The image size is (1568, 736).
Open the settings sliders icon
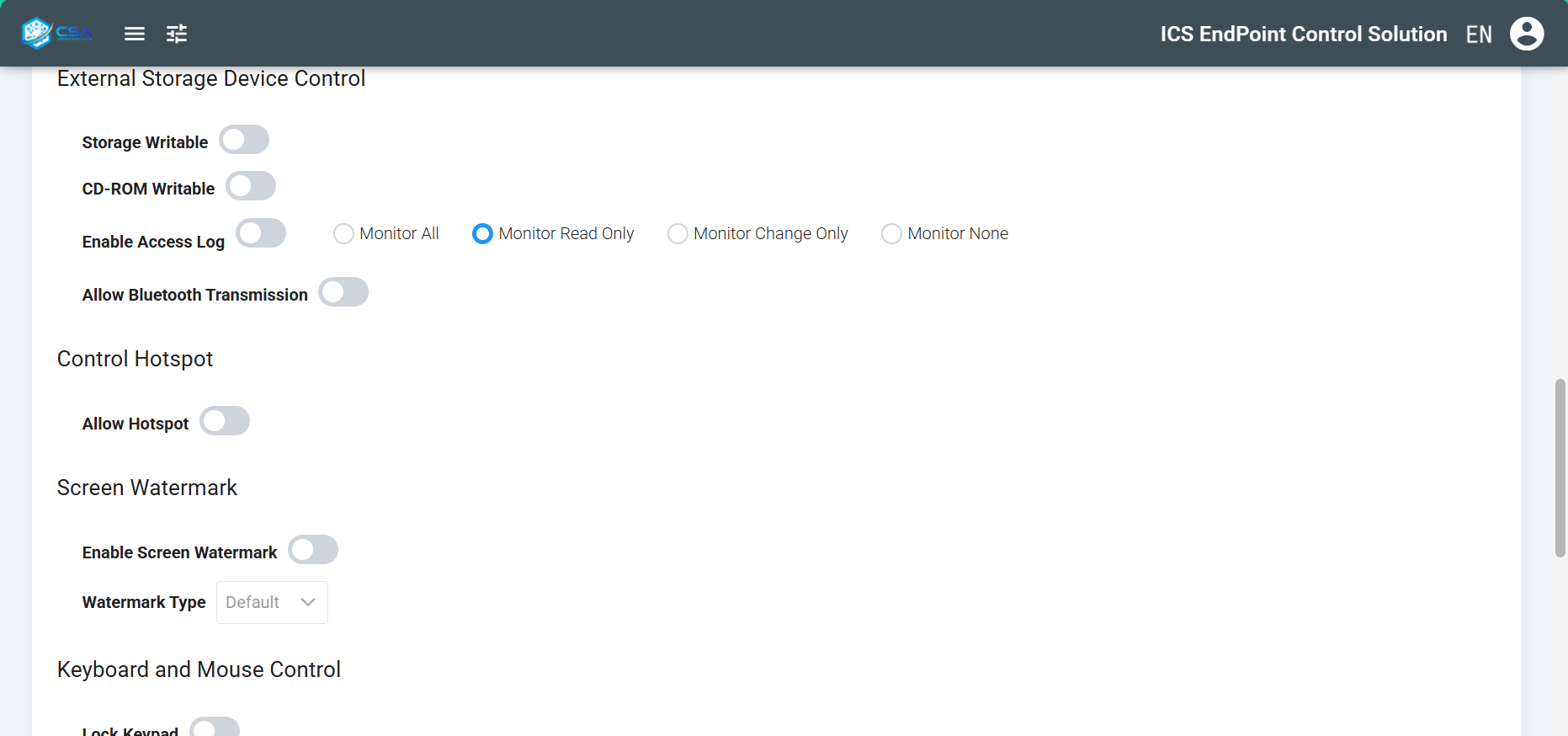(x=177, y=34)
